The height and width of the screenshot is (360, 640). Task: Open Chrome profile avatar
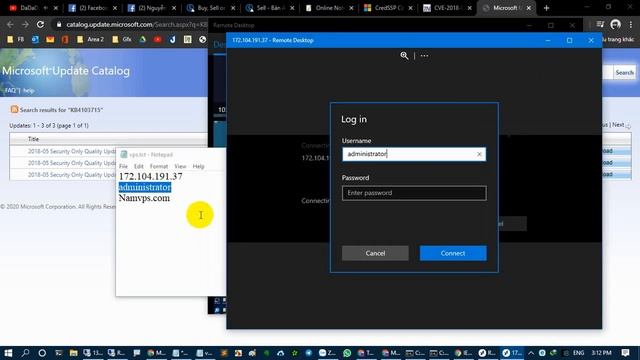click(616, 24)
